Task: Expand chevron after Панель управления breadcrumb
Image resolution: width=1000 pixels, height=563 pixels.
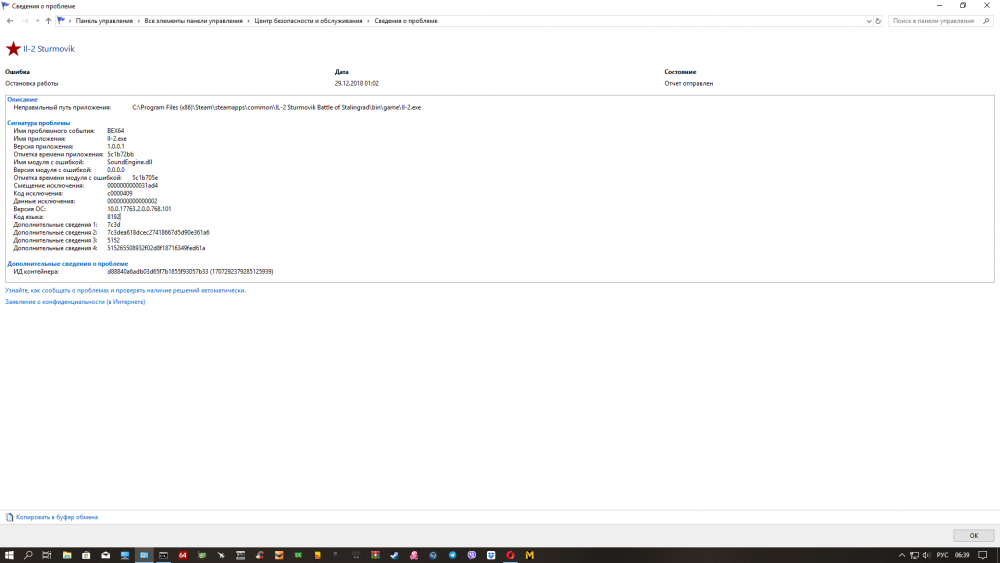Action: (x=138, y=21)
